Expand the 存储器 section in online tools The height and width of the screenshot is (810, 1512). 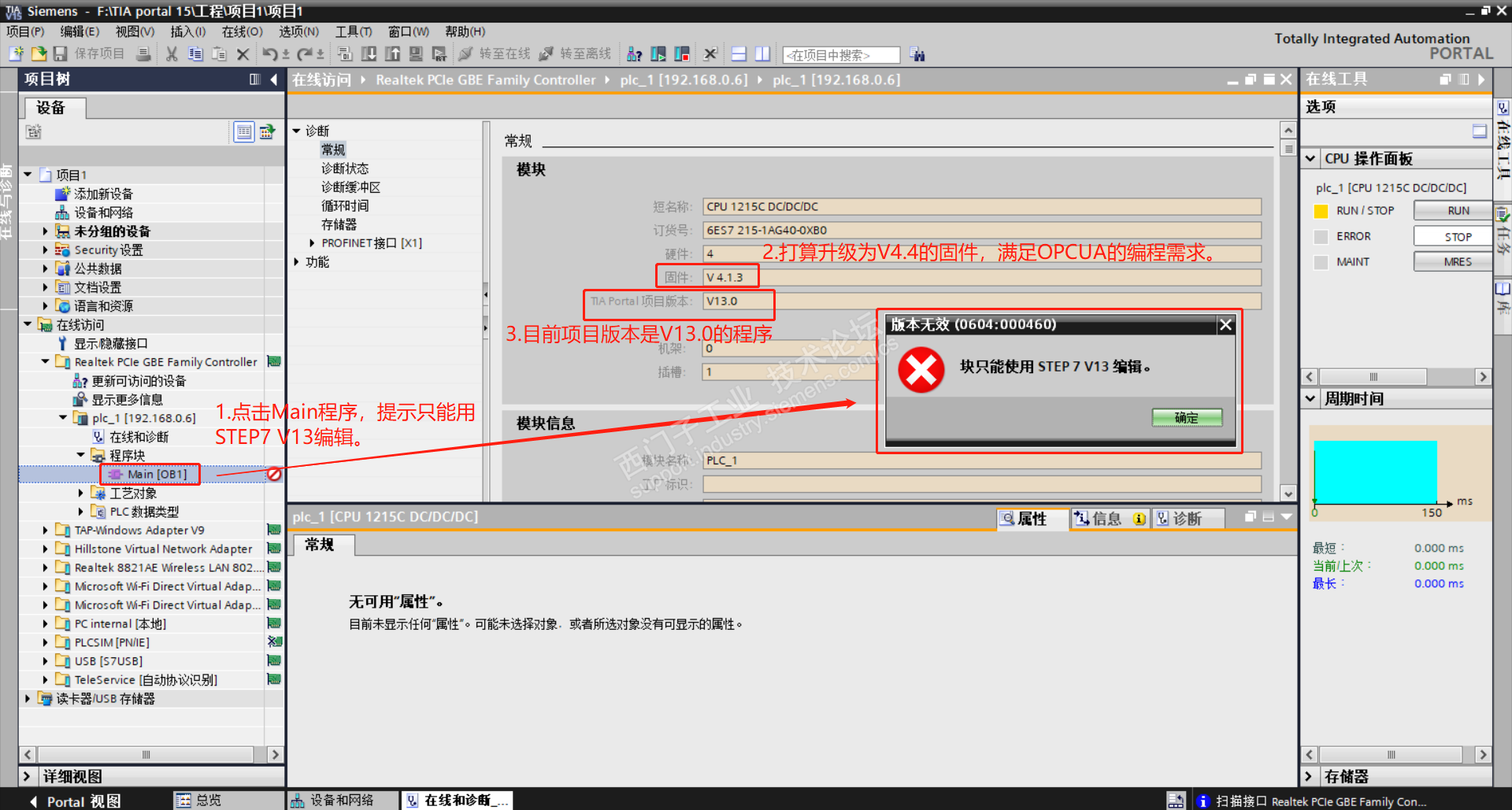[1310, 777]
